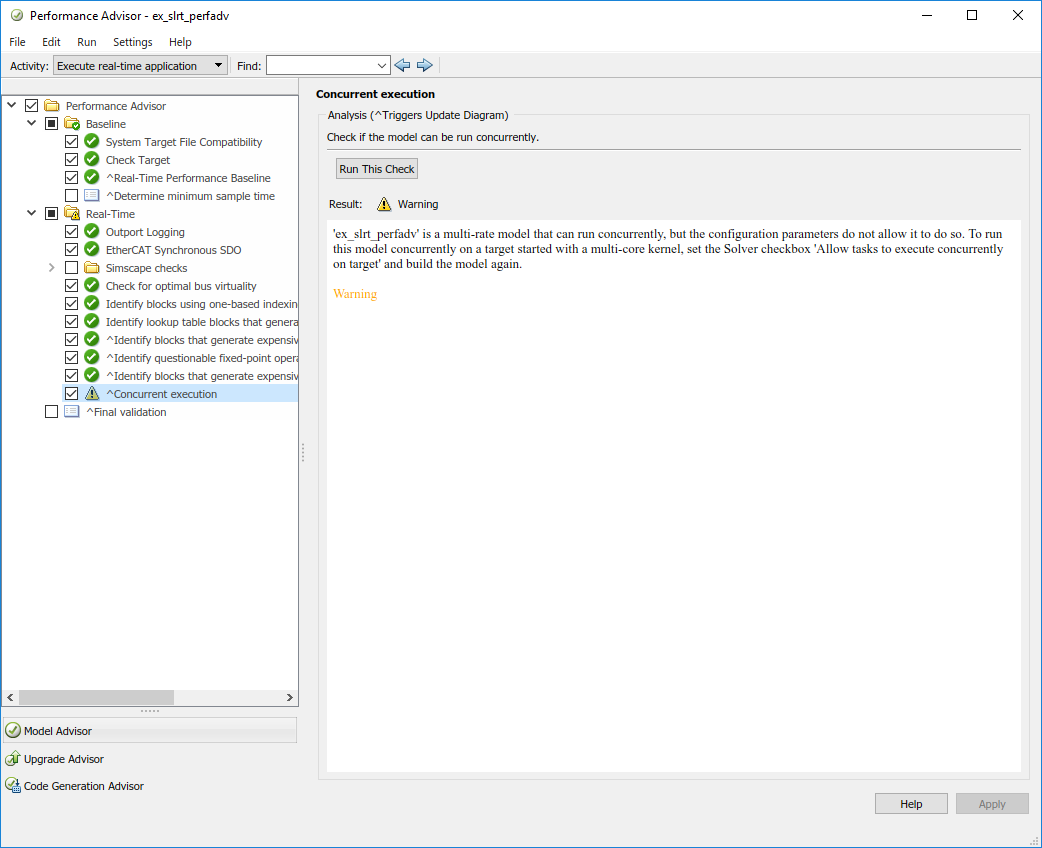Click the Result warning triangle icon

[x=384, y=204]
